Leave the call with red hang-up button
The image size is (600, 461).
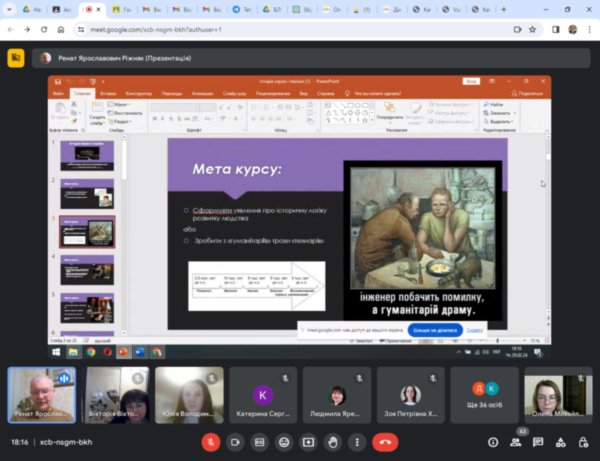(x=385, y=441)
